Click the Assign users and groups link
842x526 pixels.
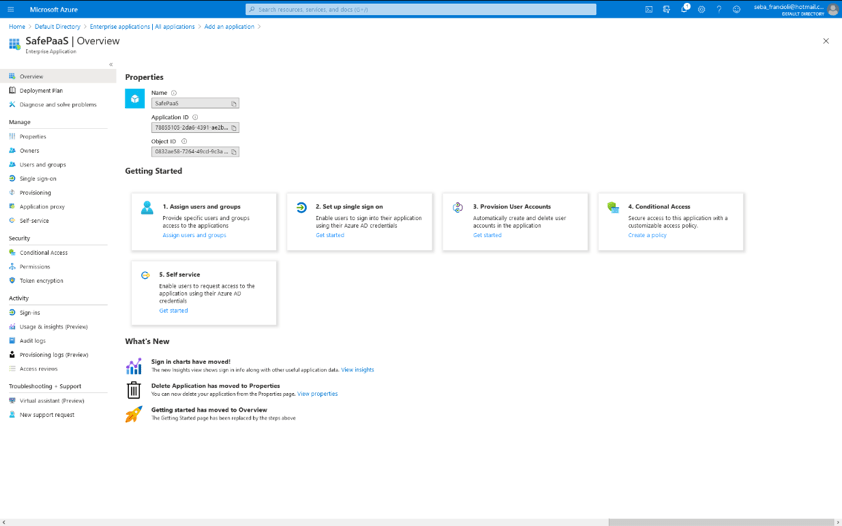coord(194,235)
